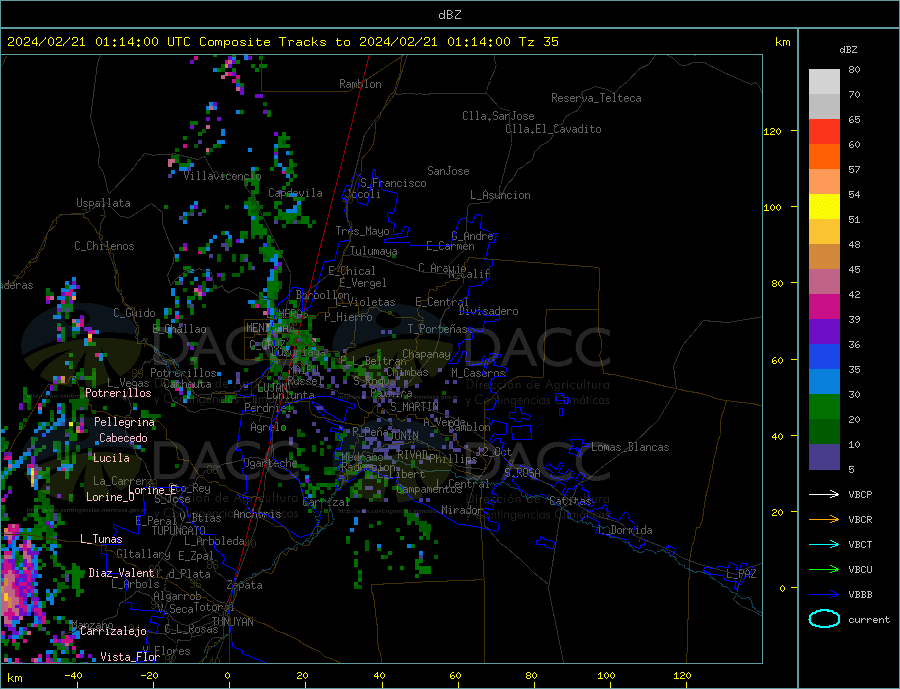Screen dimensions: 900x689
Task: Click the 'Tres_Mayo' map label
Action: [x=362, y=231]
